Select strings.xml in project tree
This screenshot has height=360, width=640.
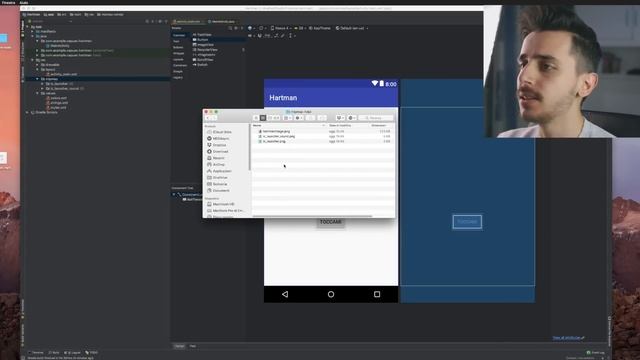pos(57,103)
